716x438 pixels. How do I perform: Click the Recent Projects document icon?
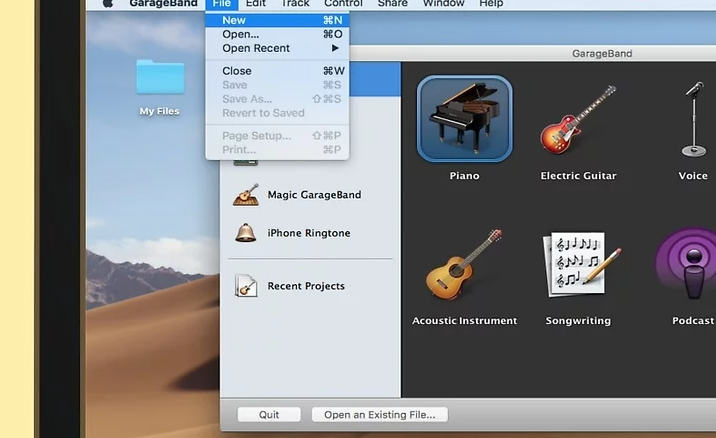[x=246, y=285]
